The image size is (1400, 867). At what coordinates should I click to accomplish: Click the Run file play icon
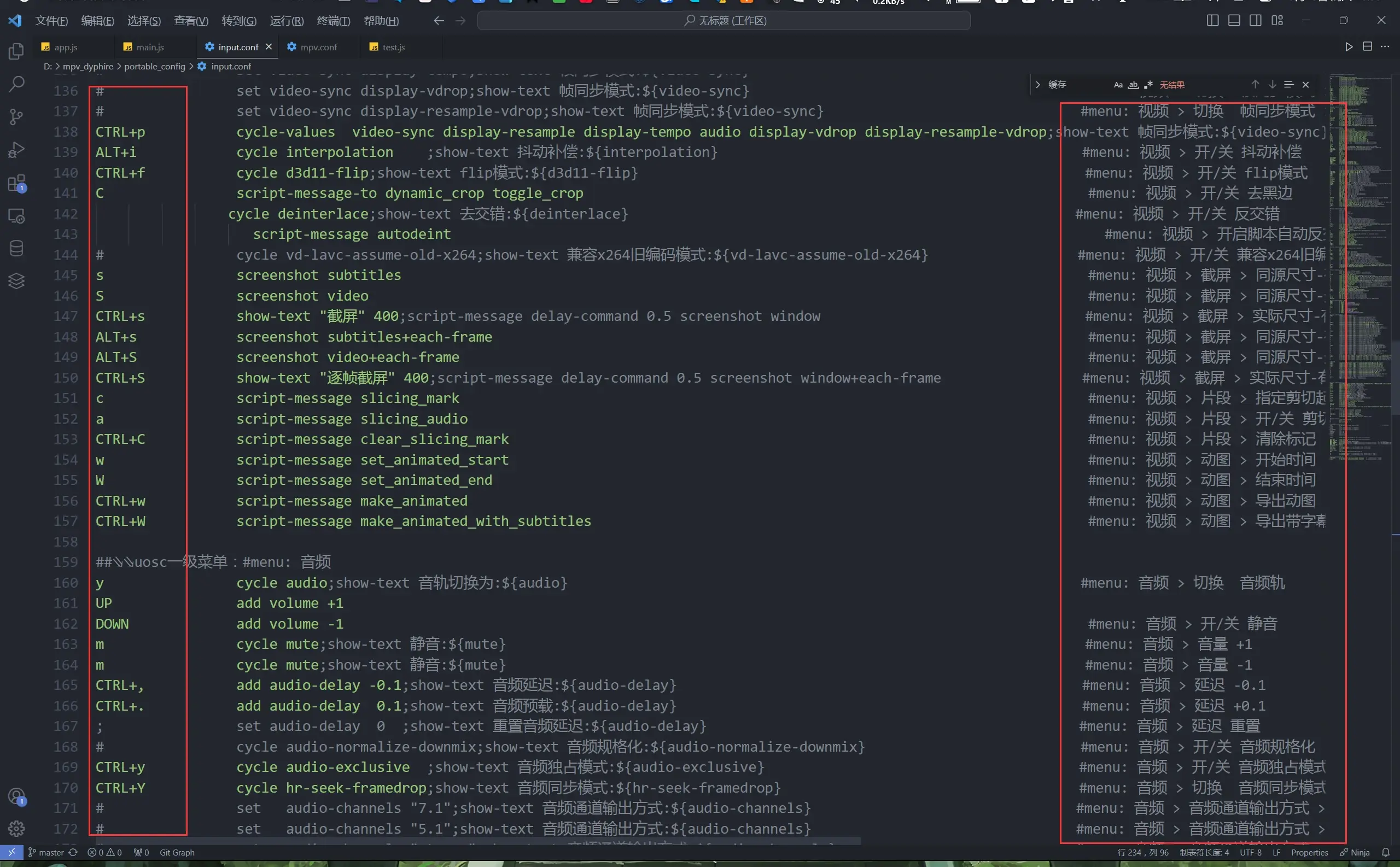(1349, 47)
